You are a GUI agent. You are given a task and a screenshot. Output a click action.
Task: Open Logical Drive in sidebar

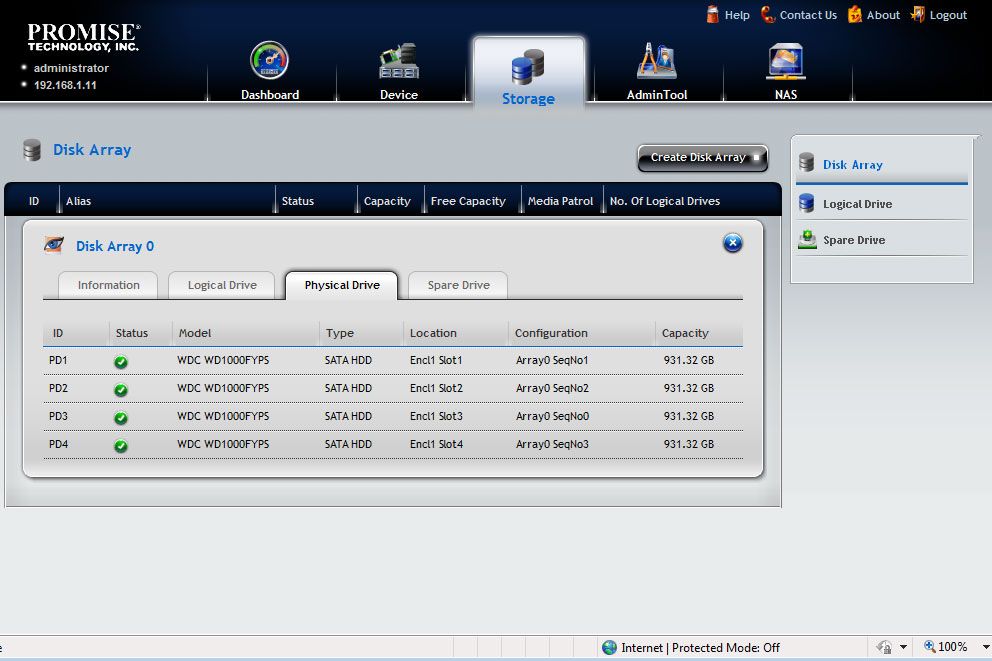tap(857, 204)
